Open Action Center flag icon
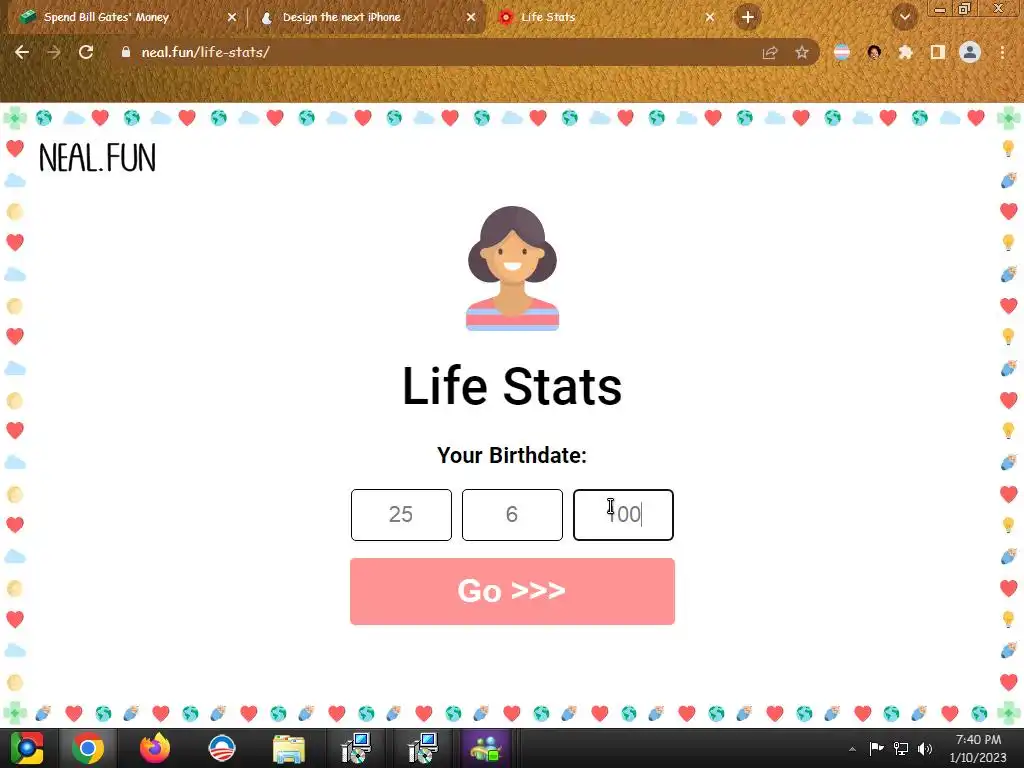 point(876,748)
